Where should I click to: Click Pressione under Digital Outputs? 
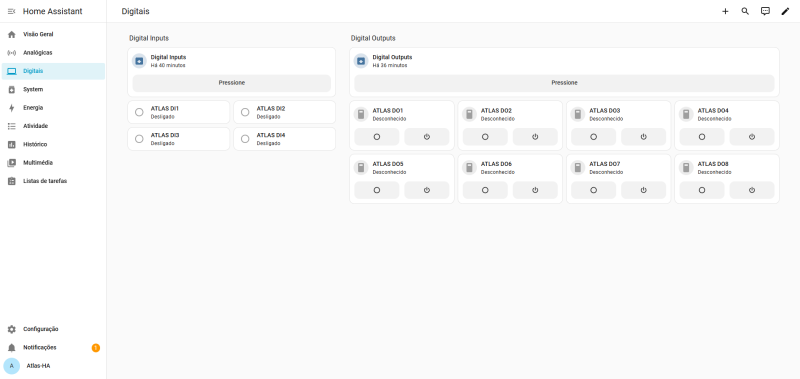click(x=564, y=83)
